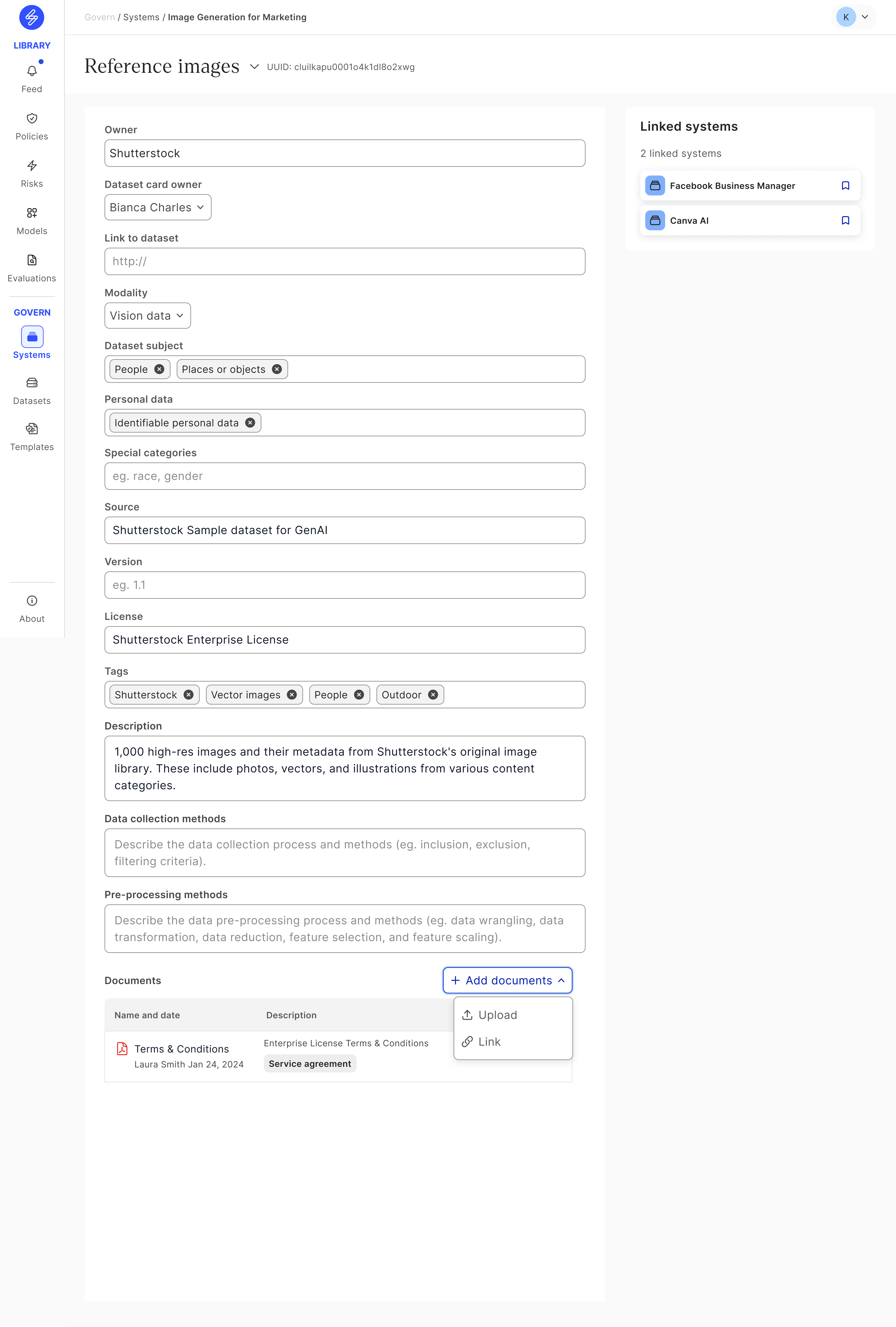Focus the Version input field
This screenshot has width=896, height=1327.
(345, 585)
